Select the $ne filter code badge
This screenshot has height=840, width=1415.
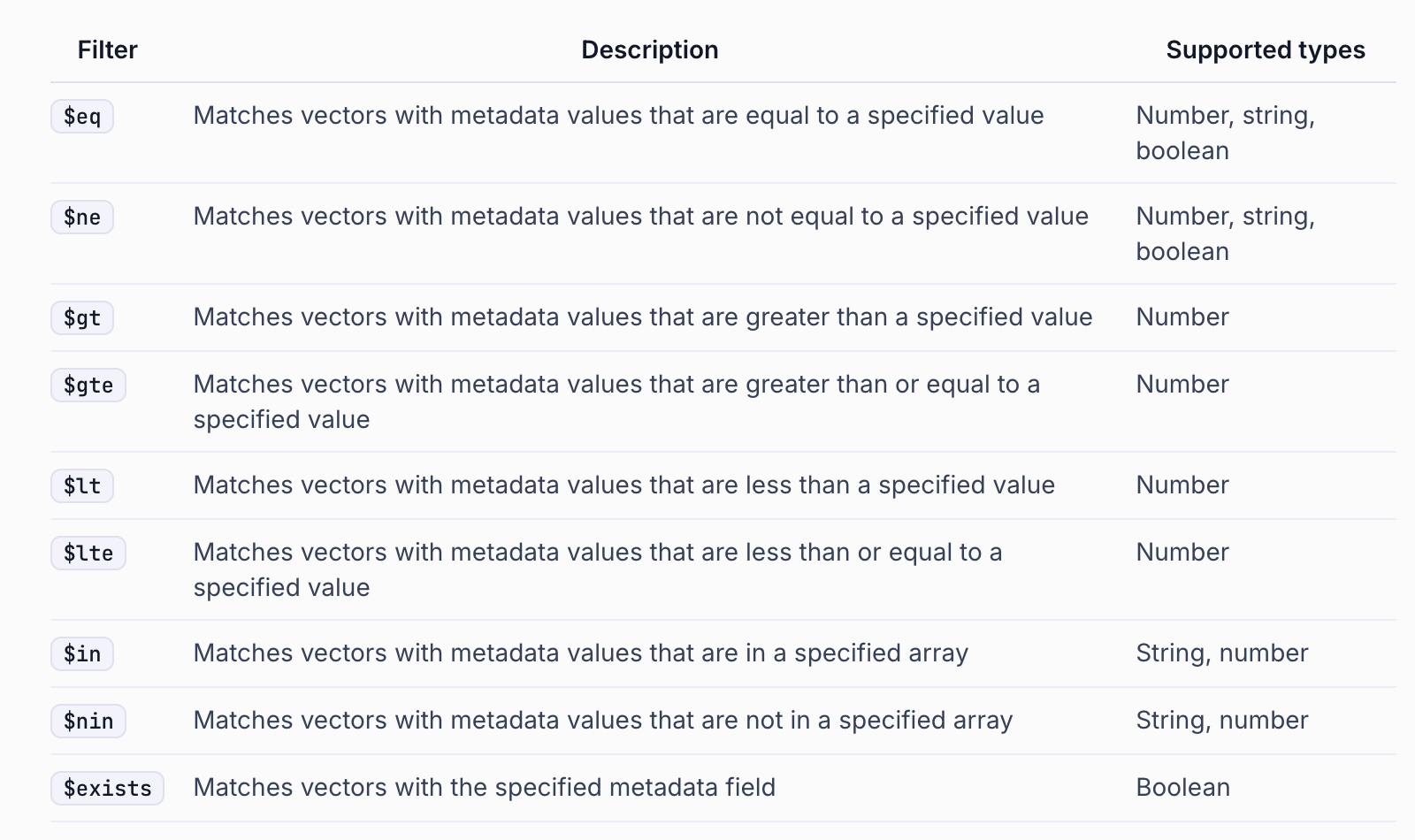pyautogui.click(x=82, y=217)
